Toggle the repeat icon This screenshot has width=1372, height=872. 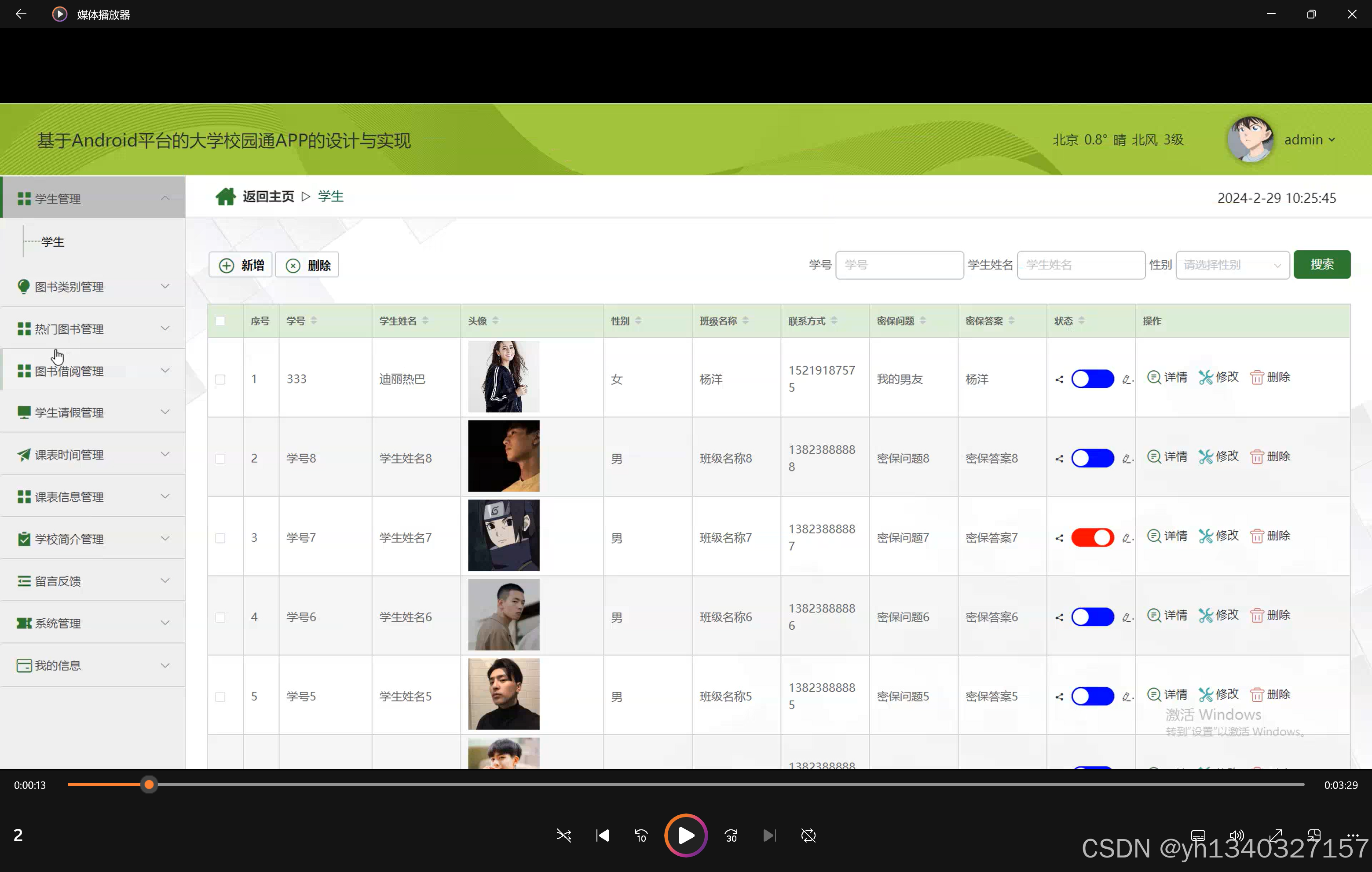pos(809,836)
